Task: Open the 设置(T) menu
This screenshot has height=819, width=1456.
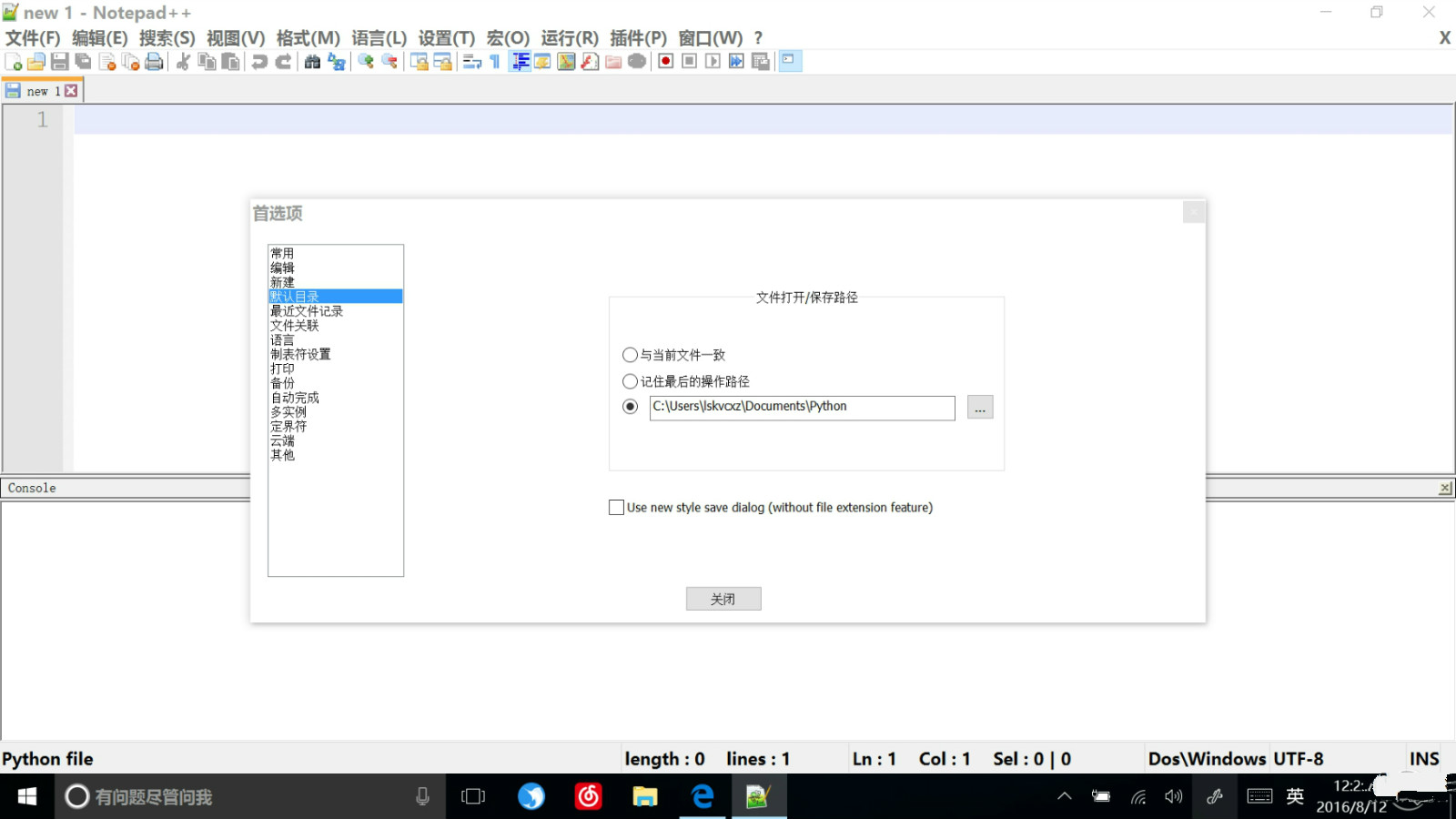Action: point(447,38)
